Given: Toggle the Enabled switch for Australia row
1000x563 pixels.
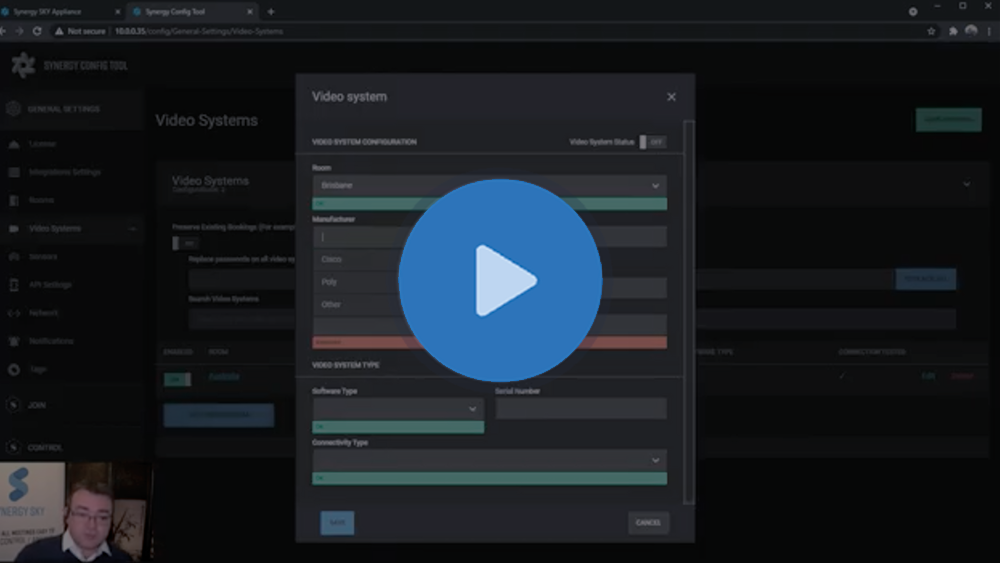Looking at the screenshot, I should click(x=177, y=379).
